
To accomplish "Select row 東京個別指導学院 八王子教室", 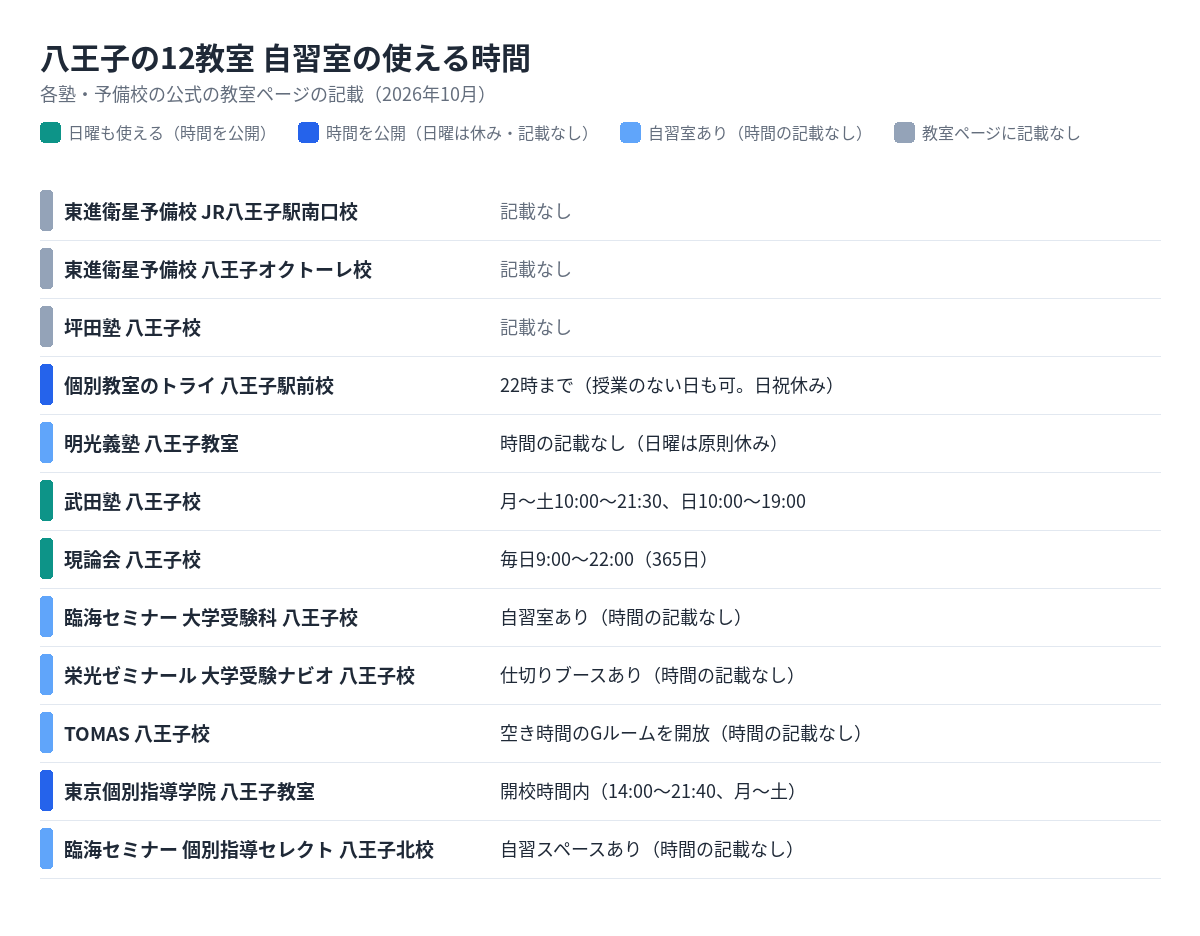I will click(x=600, y=791).
